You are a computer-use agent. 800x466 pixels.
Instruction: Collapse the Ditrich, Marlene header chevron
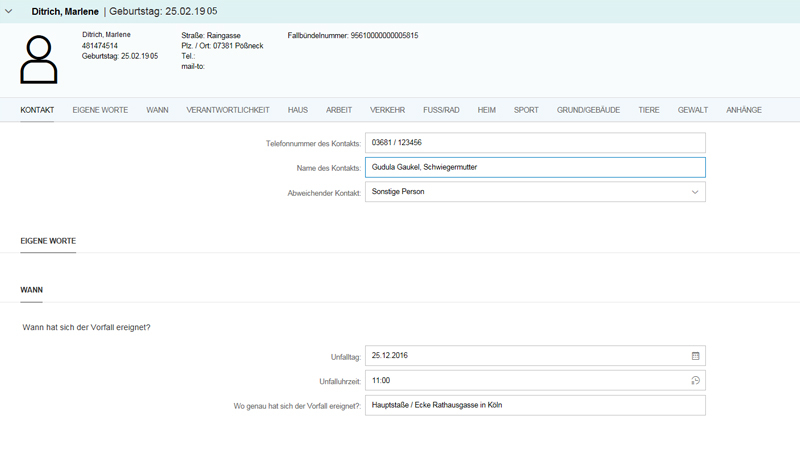(x=9, y=12)
